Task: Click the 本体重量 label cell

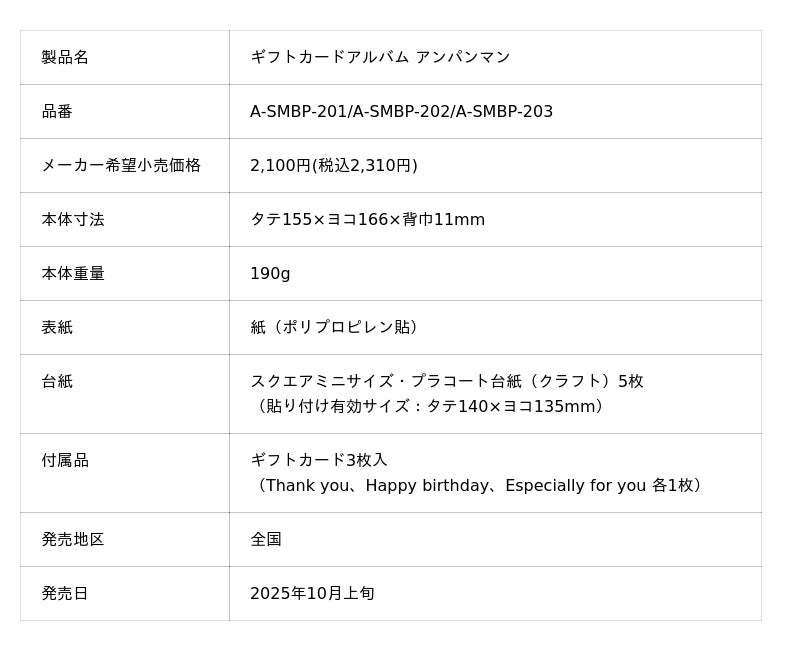Action: [73, 273]
